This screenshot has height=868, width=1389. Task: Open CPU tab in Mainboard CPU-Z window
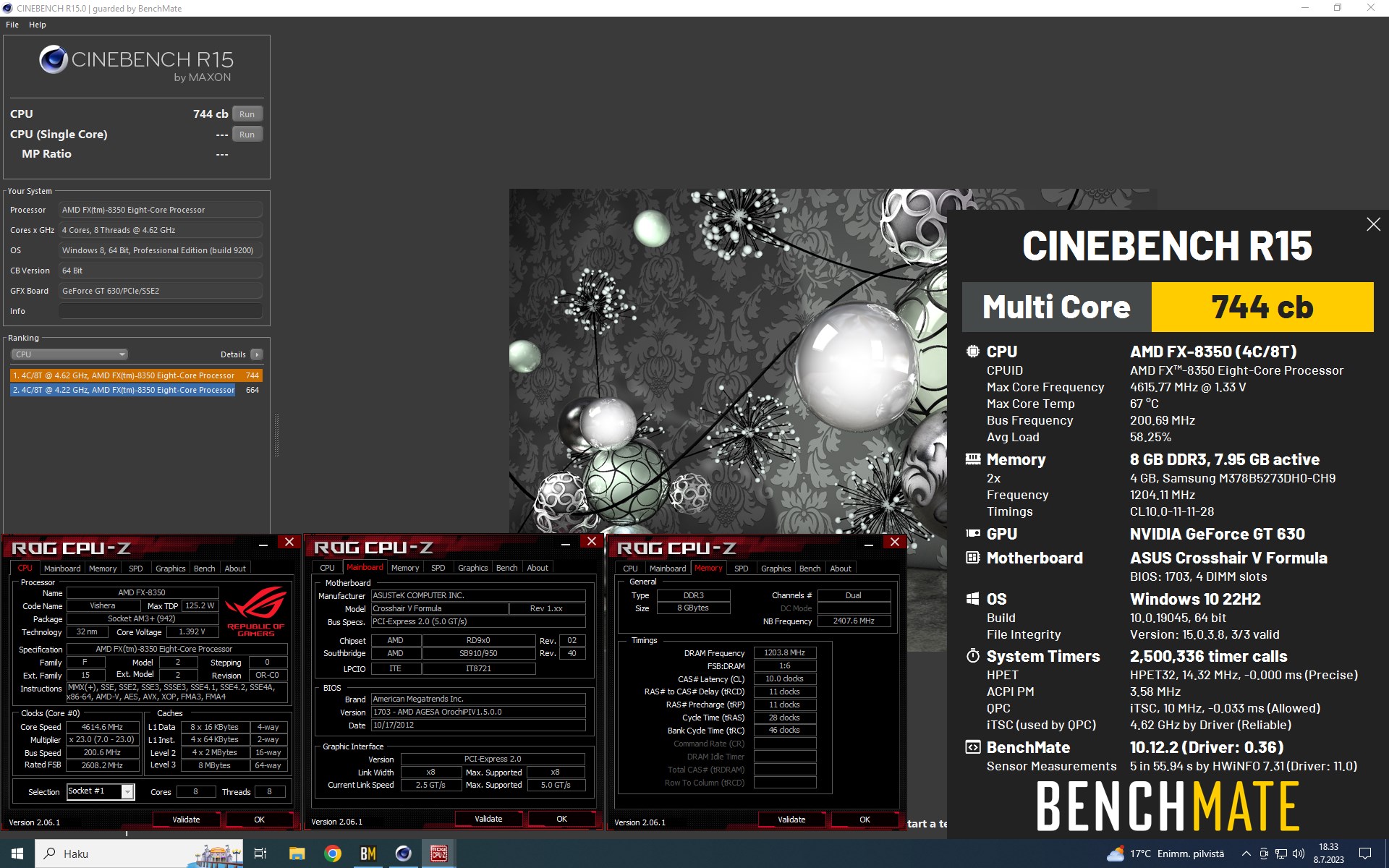click(327, 568)
